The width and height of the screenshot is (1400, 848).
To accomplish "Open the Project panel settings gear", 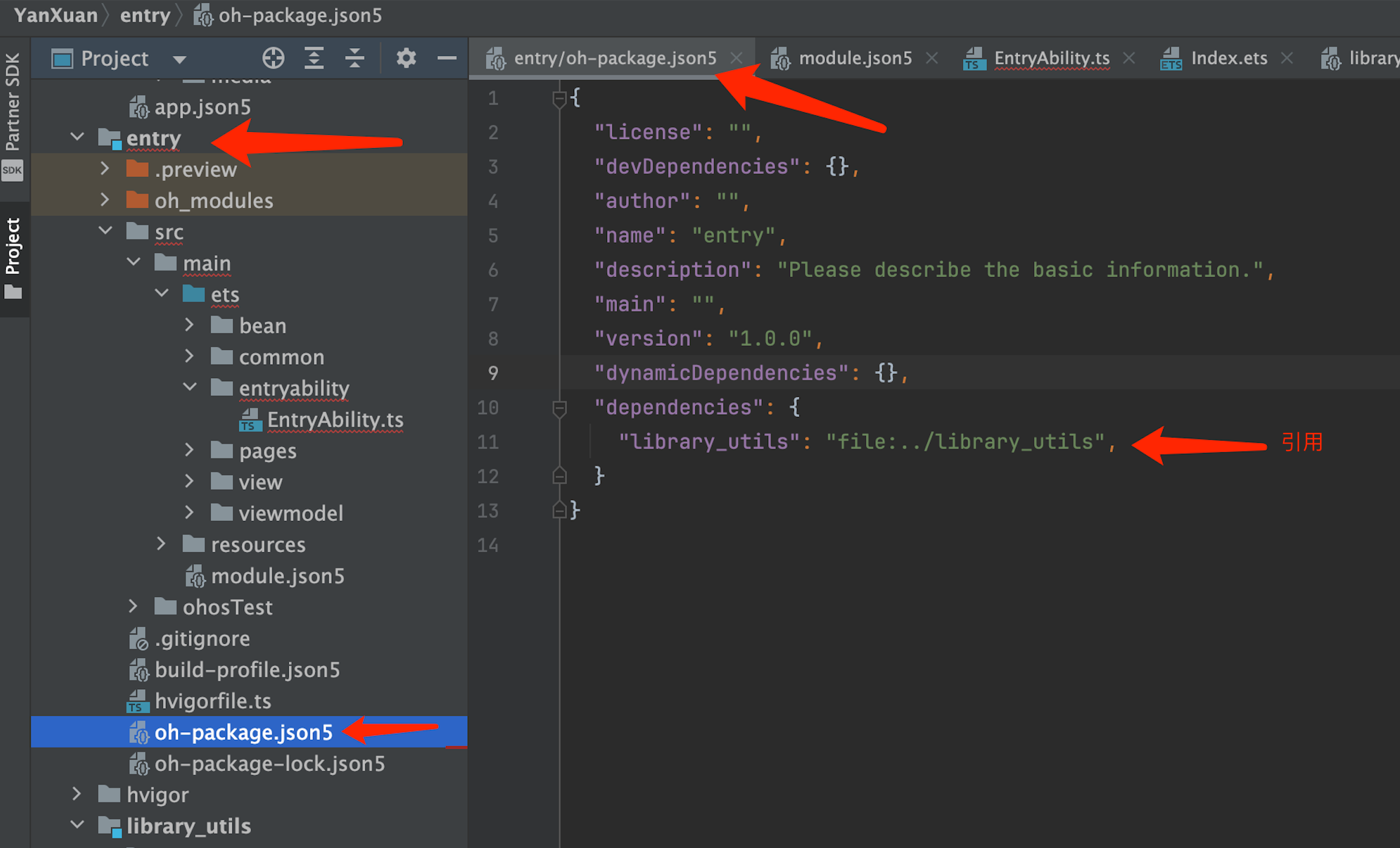I will pos(406,58).
